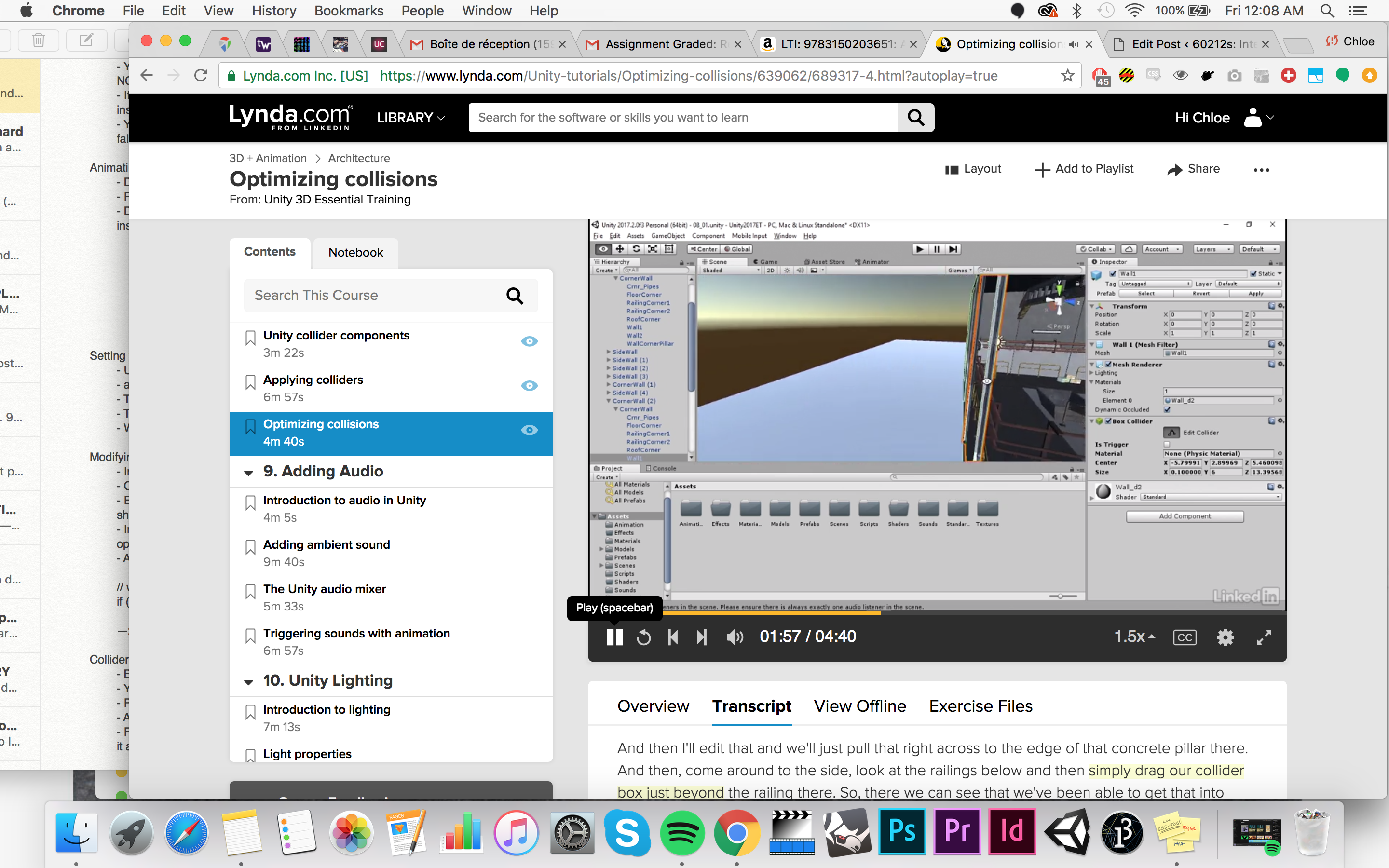This screenshot has height=868, width=1389.
Task: Select the Transcript tab
Action: click(x=751, y=706)
